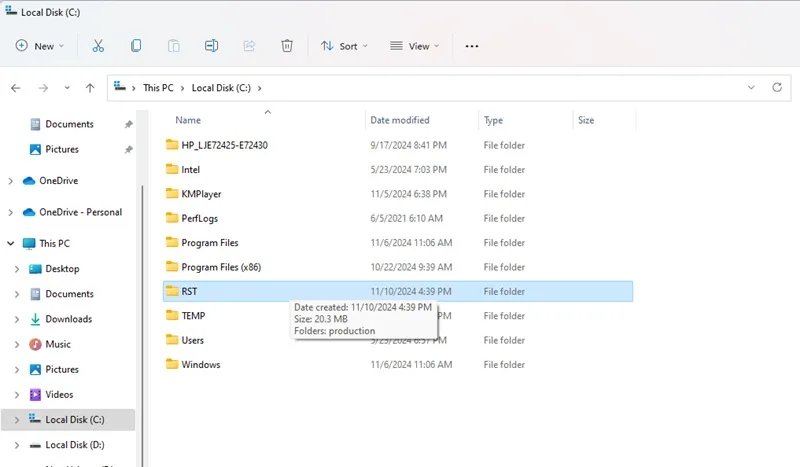The height and width of the screenshot is (467, 800).
Task: Expand the Local Disk (C:) node
Action: 17,420
